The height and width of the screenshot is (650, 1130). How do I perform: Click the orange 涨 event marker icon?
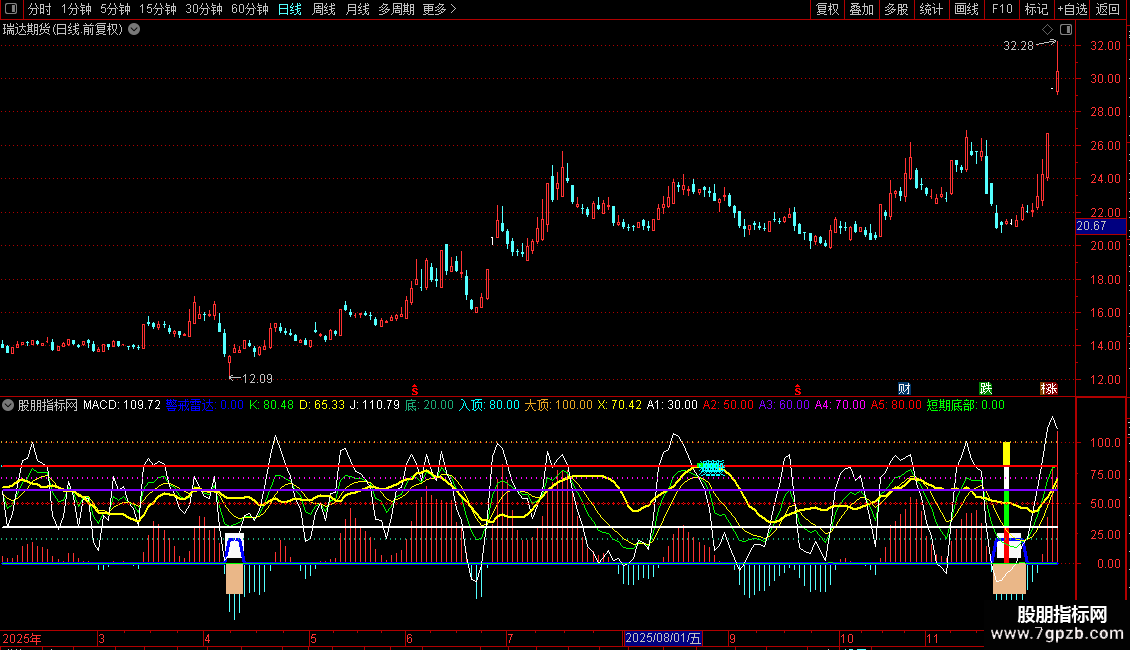click(1049, 388)
